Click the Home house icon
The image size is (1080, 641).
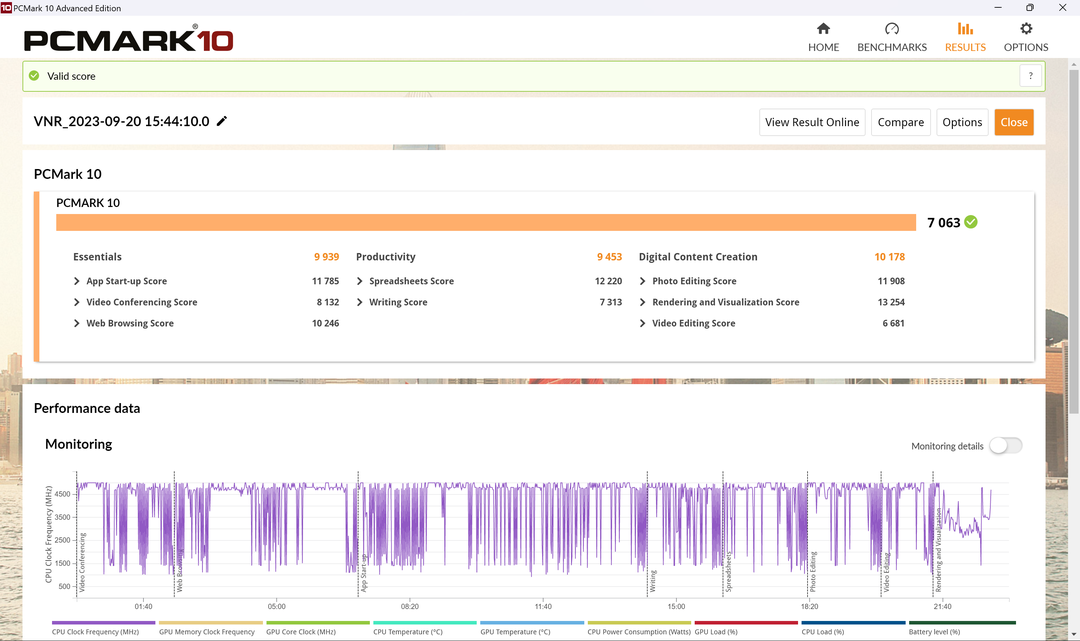click(x=823, y=29)
